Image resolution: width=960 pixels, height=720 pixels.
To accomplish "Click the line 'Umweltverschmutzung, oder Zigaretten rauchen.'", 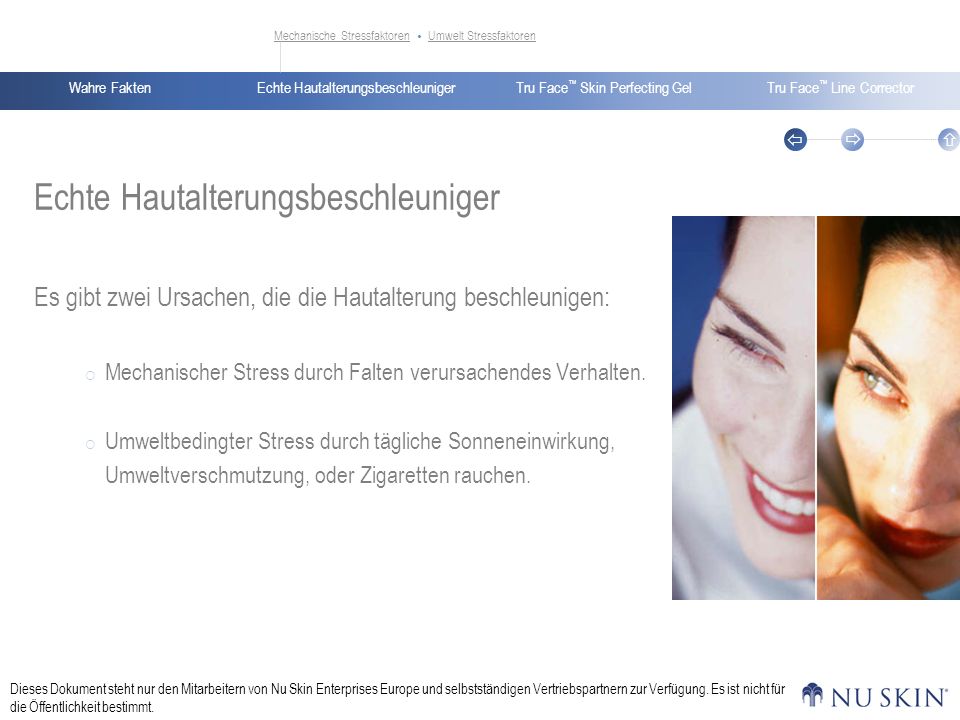I will tap(318, 475).
